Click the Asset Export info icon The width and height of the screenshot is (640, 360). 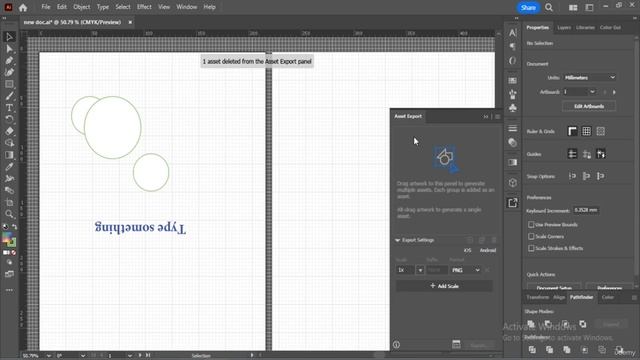tap(396, 345)
